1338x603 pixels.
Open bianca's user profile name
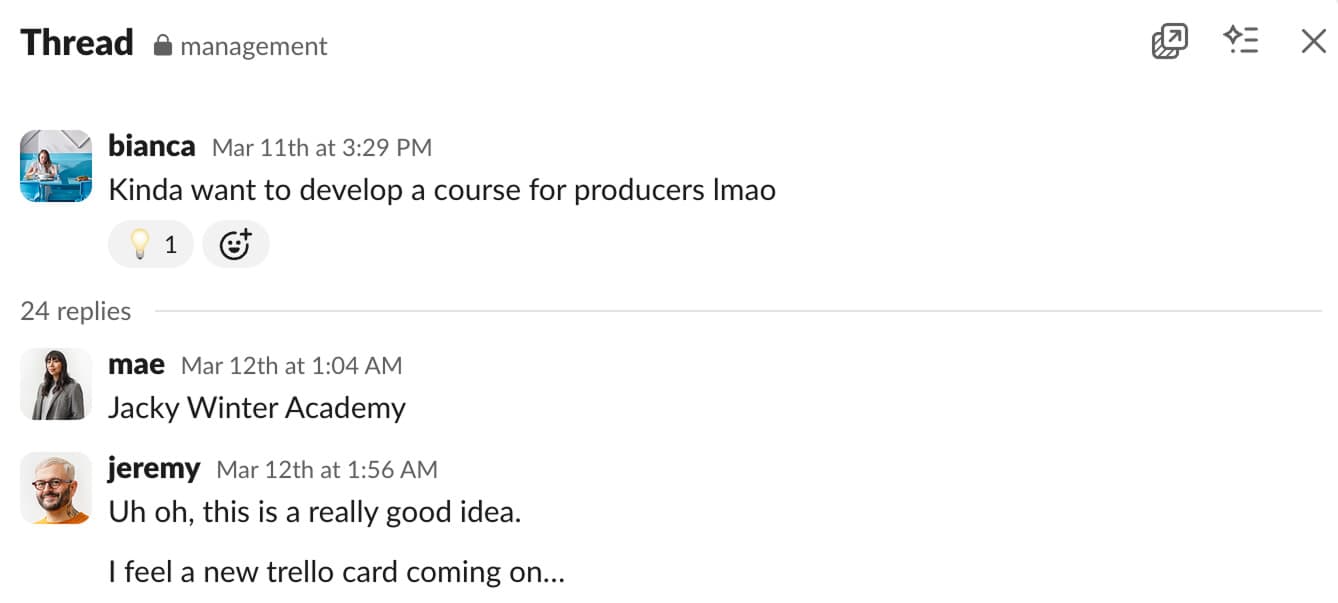[151, 146]
